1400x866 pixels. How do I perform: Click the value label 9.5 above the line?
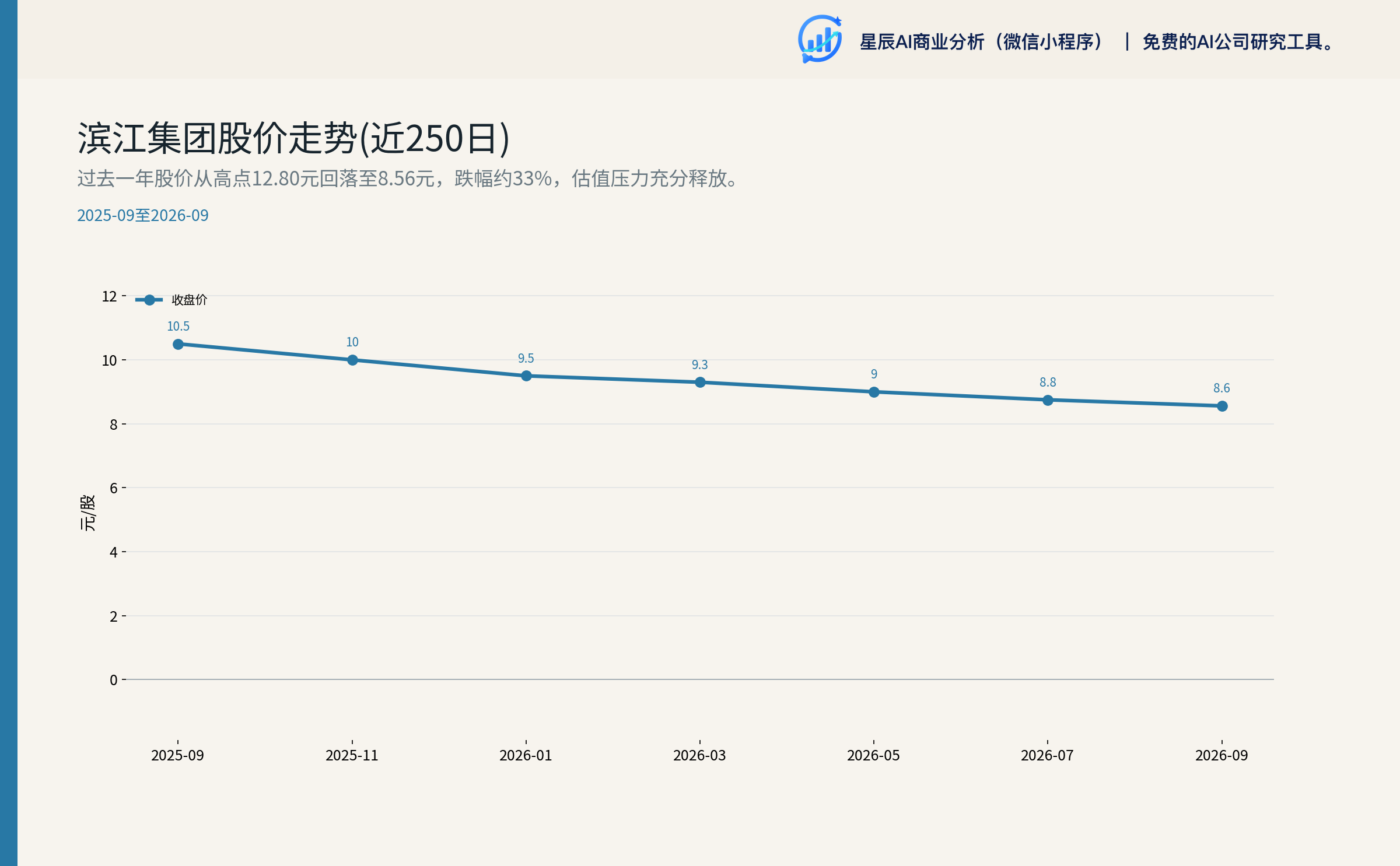click(x=526, y=358)
